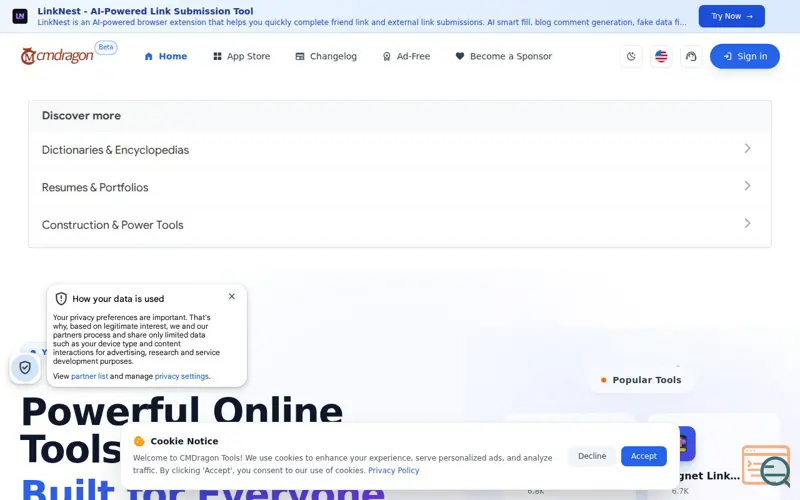Expand Dictionaries & Encyclopedias chevron

(x=747, y=148)
